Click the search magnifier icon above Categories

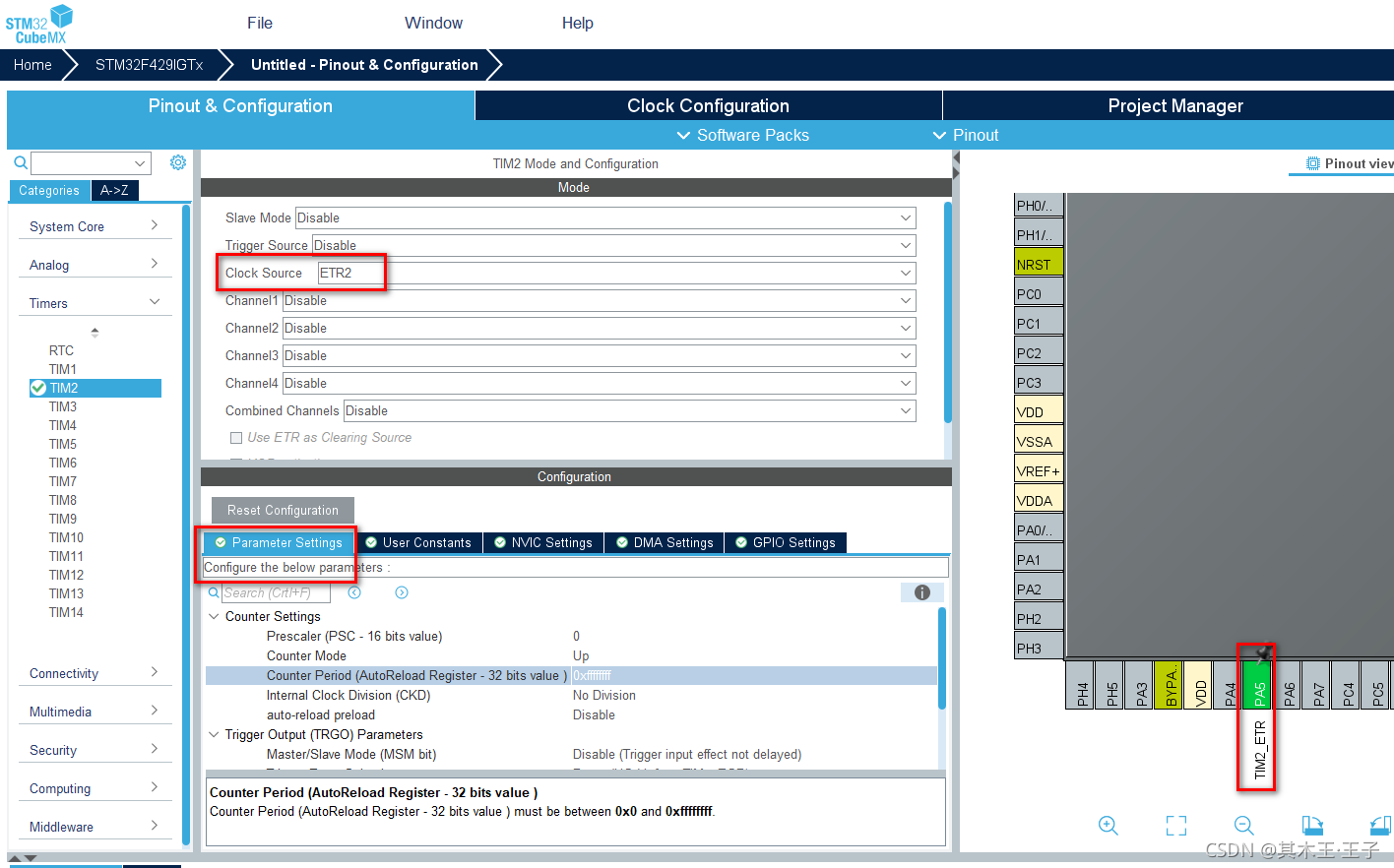pyautogui.click(x=20, y=162)
